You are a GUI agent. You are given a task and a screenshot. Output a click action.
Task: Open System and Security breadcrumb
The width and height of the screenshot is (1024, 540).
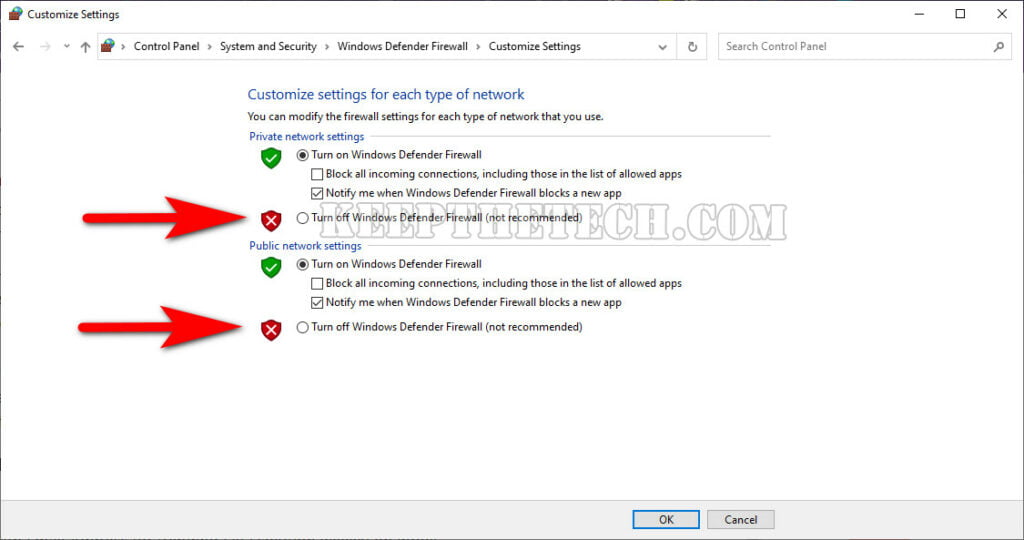268,46
